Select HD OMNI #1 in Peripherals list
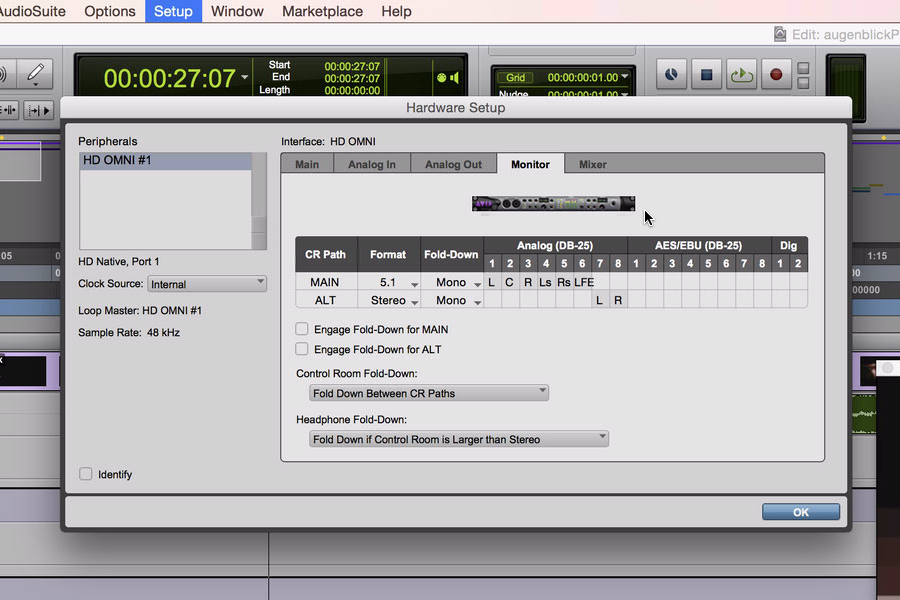The height and width of the screenshot is (600, 900). (166, 160)
